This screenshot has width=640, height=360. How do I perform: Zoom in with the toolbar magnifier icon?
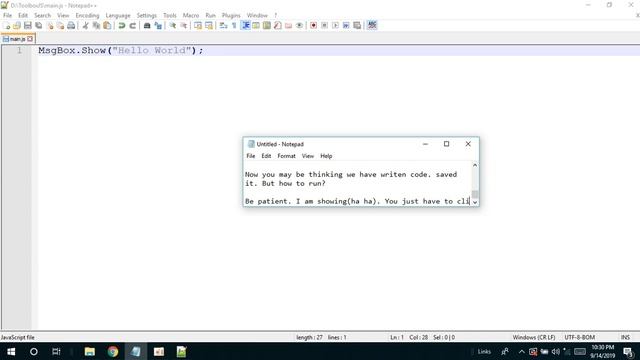click(173, 26)
